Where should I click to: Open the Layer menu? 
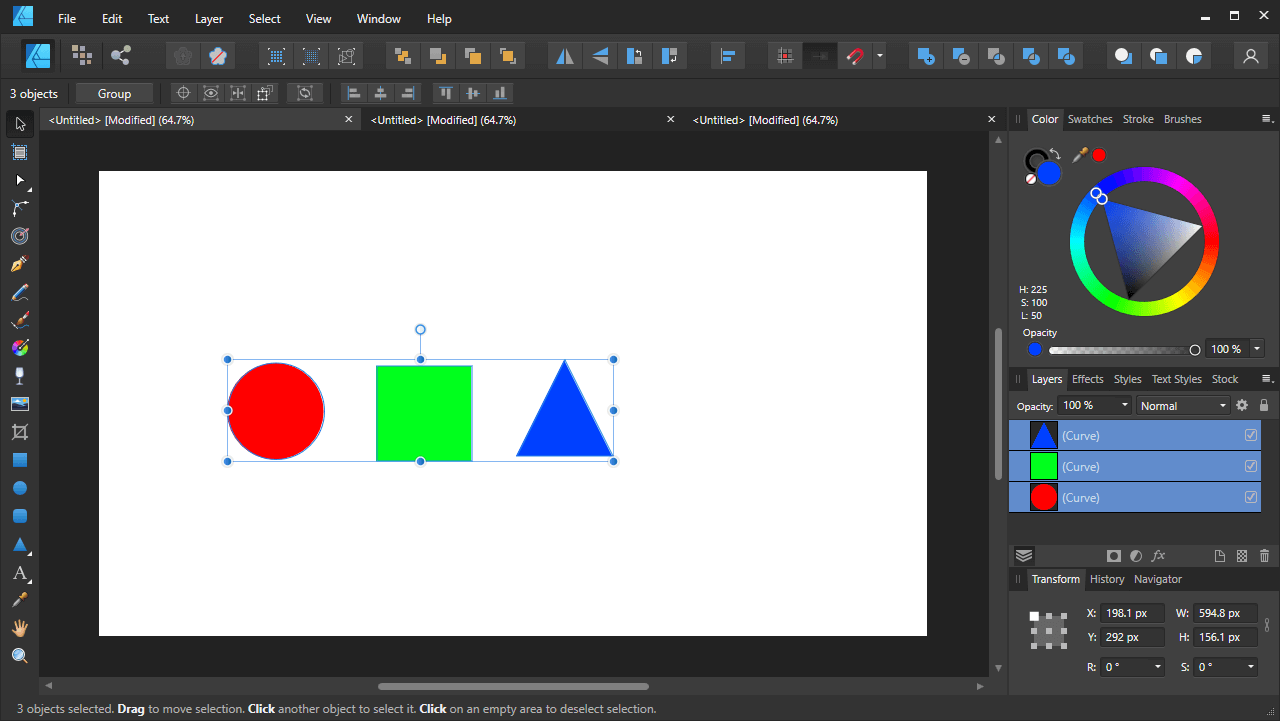click(208, 18)
